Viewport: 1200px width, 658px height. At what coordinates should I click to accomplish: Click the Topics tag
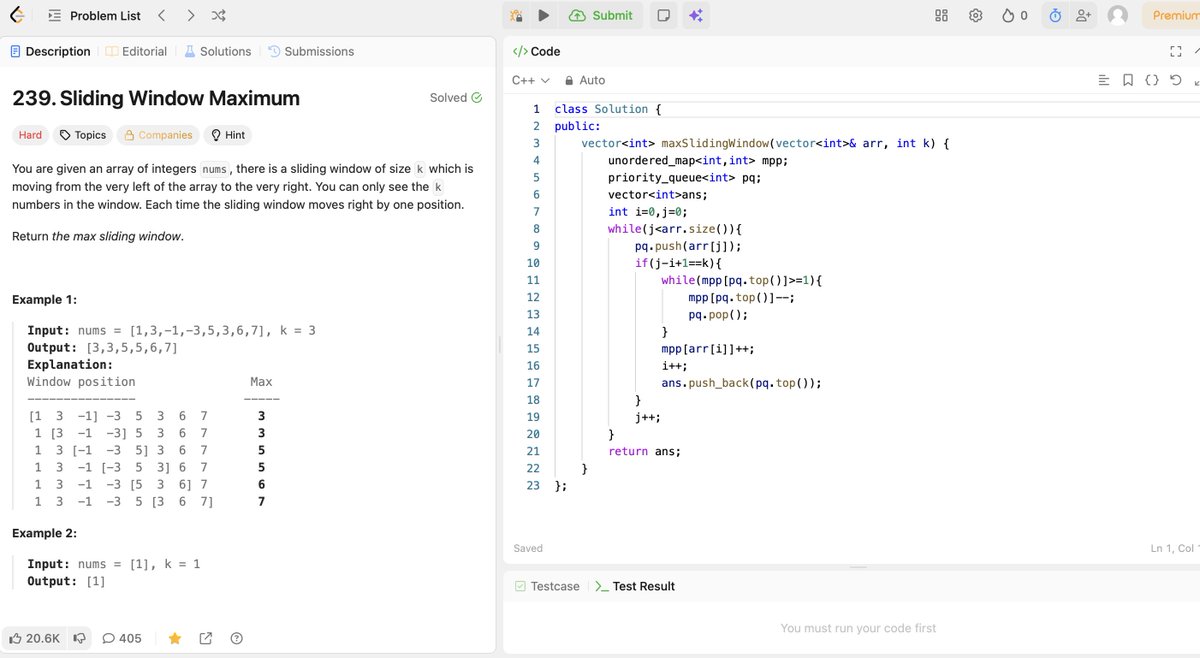[83, 135]
